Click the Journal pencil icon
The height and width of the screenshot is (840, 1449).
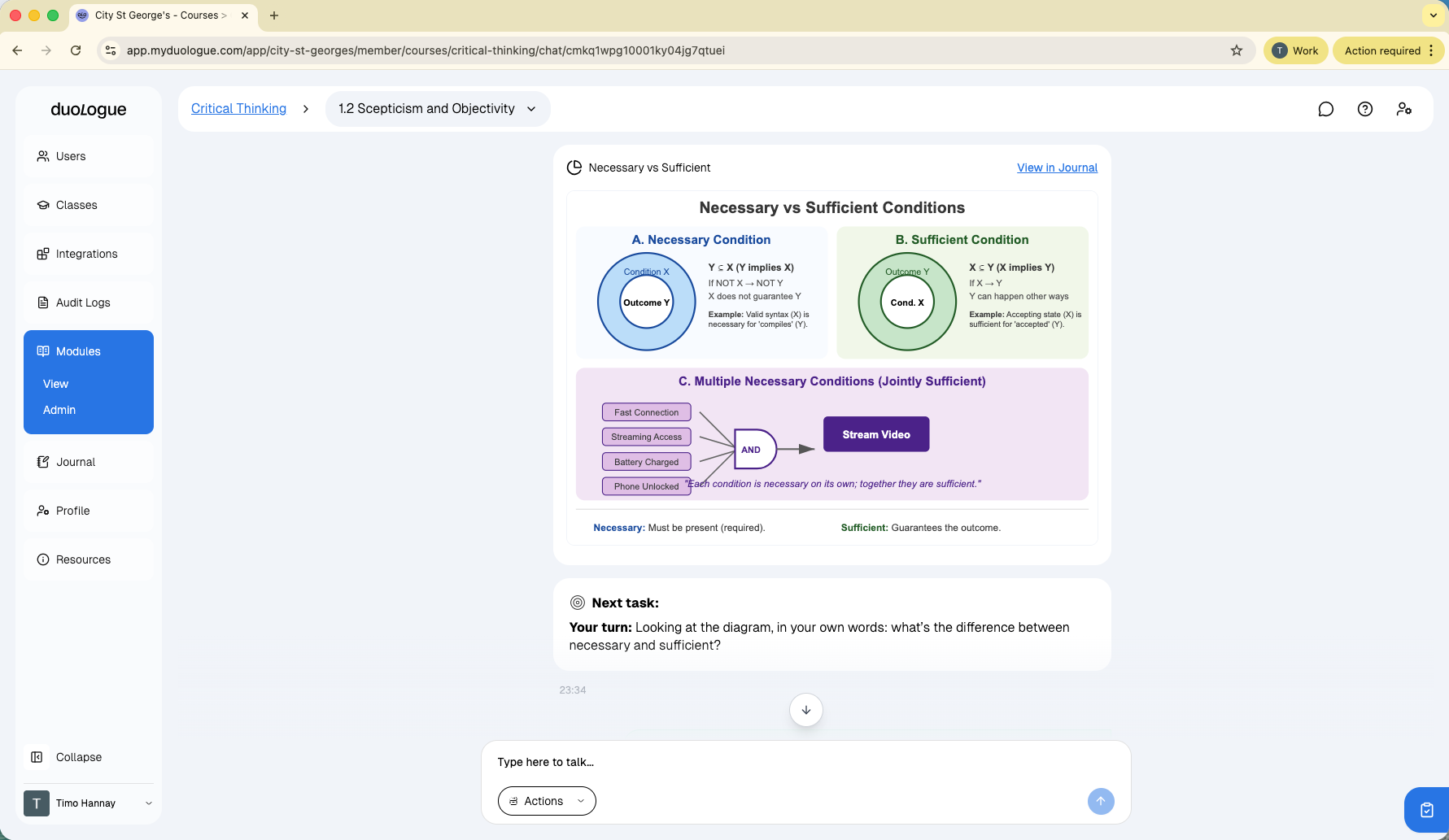[x=43, y=462]
